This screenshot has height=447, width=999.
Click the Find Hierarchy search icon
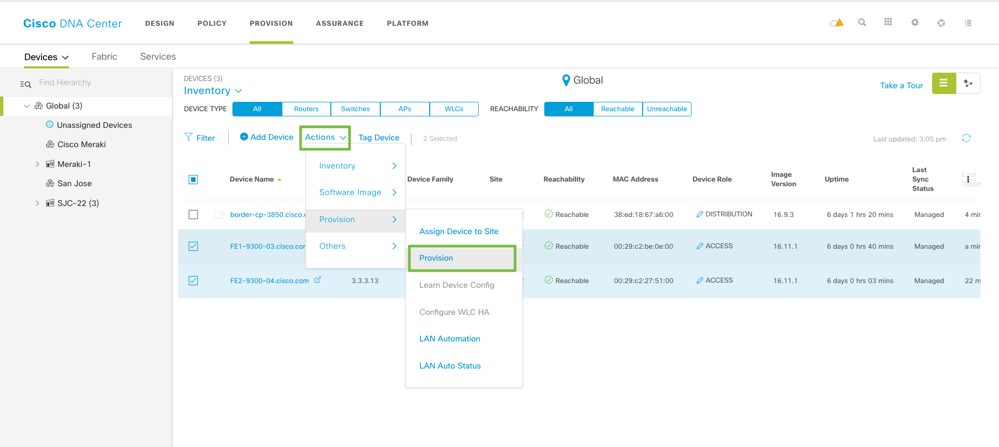pos(25,83)
